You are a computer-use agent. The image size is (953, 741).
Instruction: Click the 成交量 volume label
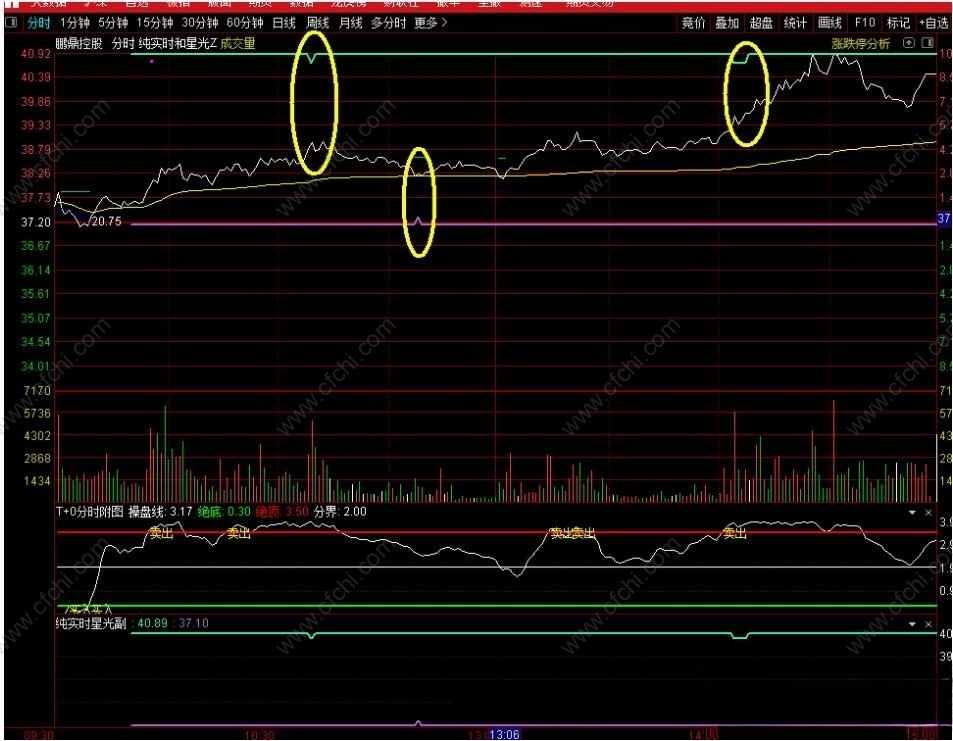tap(238, 44)
